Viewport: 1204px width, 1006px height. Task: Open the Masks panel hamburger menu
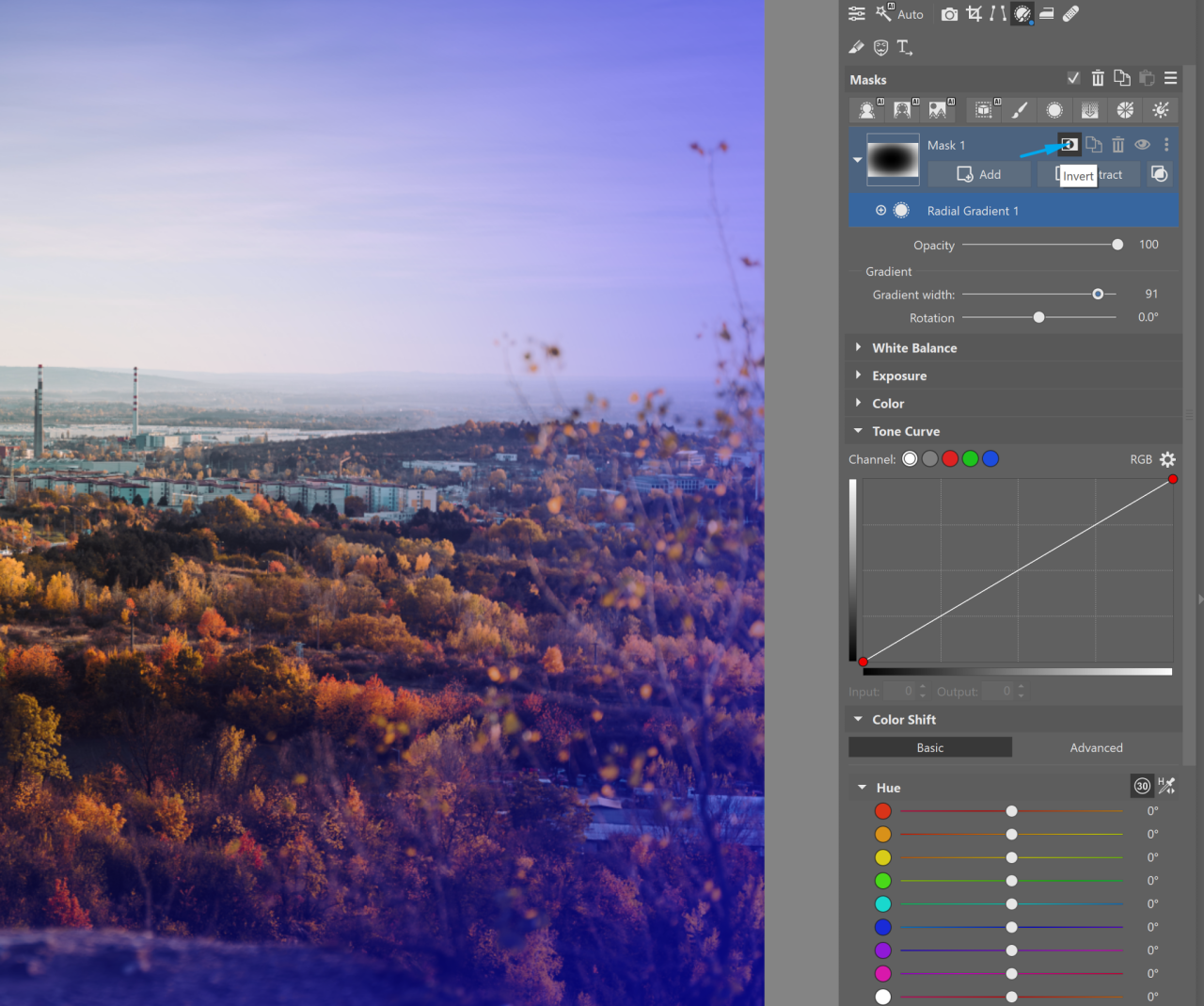(1170, 79)
